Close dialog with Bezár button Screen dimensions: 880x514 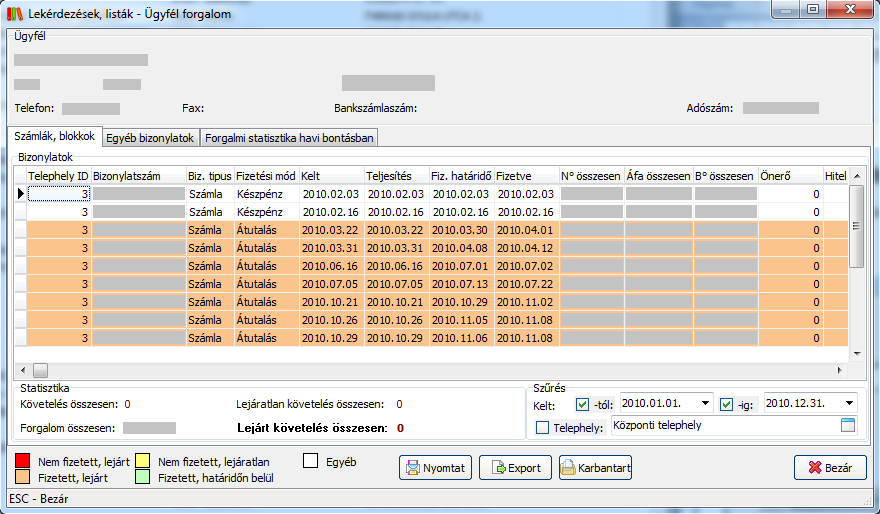(829, 468)
